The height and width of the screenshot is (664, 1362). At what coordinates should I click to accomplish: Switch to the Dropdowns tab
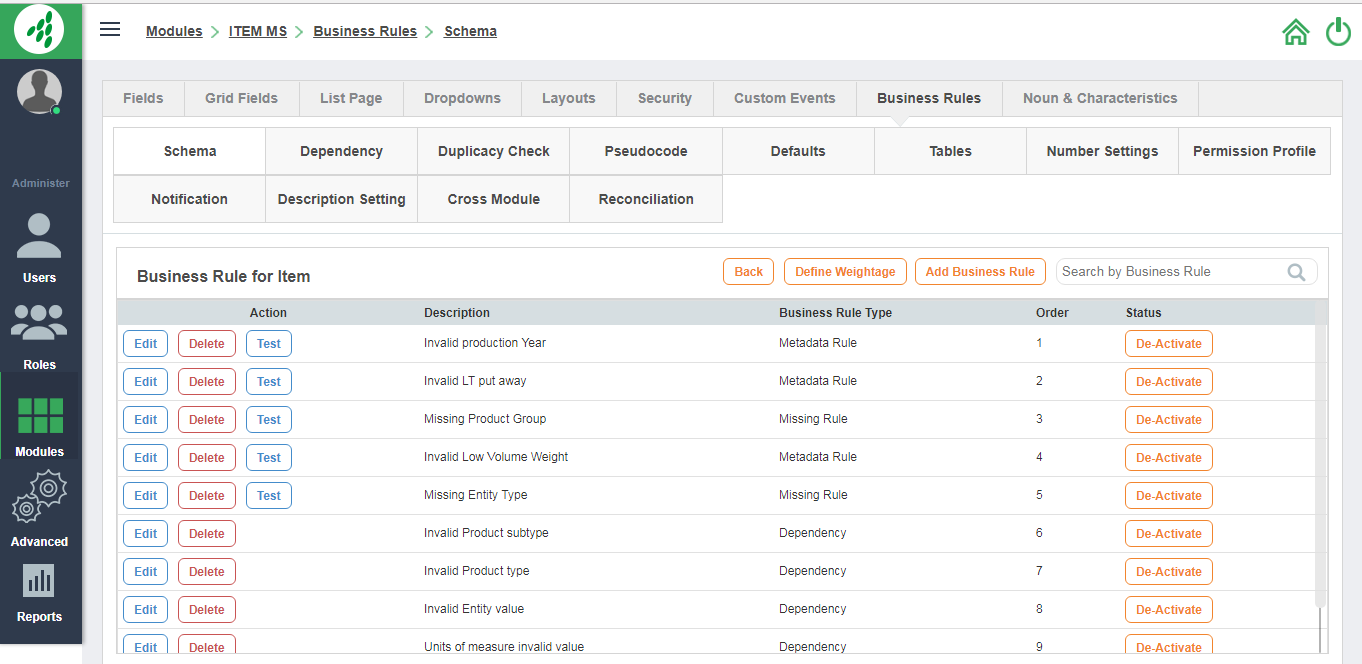pyautogui.click(x=462, y=98)
